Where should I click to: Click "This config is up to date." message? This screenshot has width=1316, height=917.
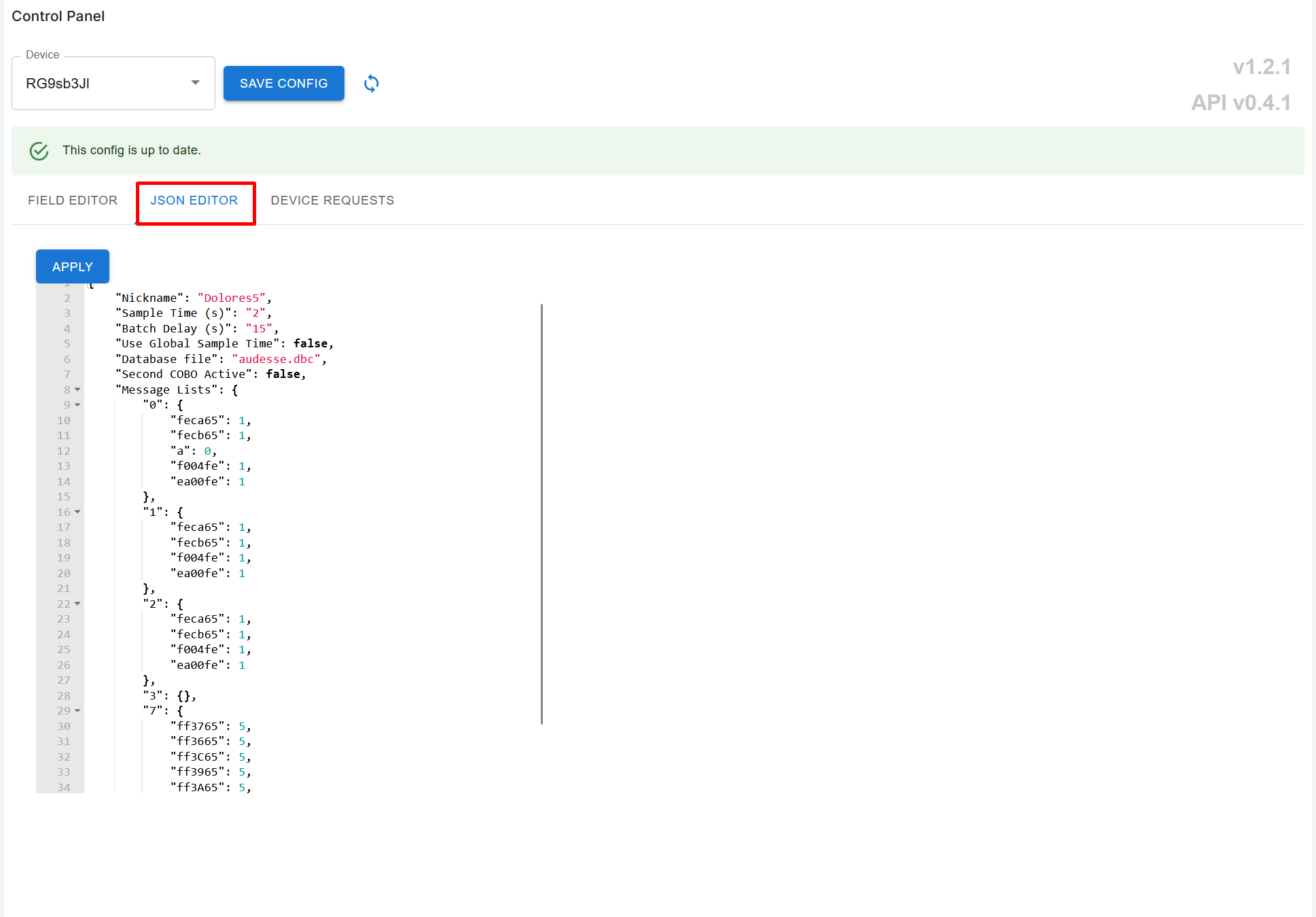132,150
